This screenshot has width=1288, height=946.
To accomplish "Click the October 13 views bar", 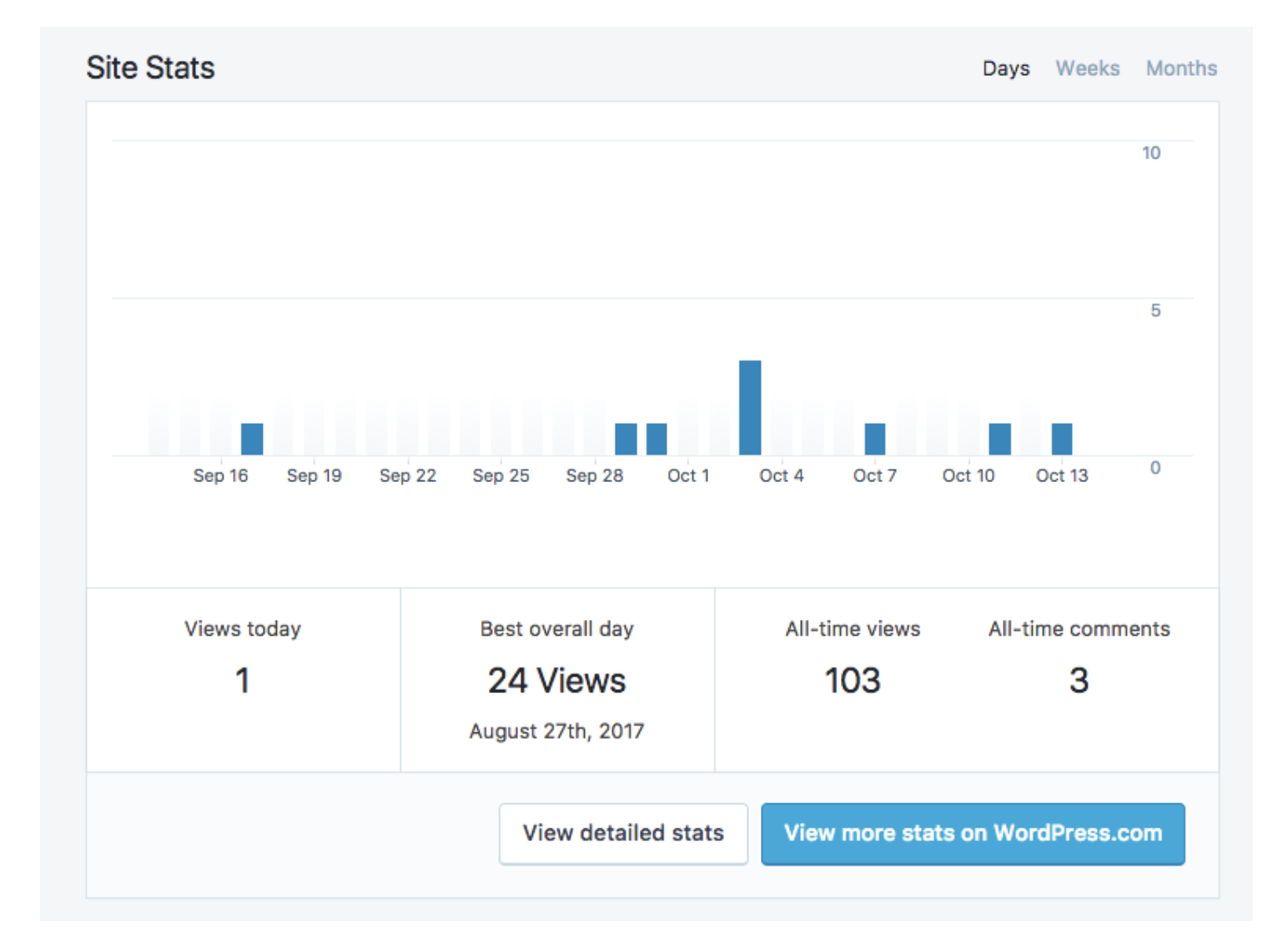I will 1061,437.
